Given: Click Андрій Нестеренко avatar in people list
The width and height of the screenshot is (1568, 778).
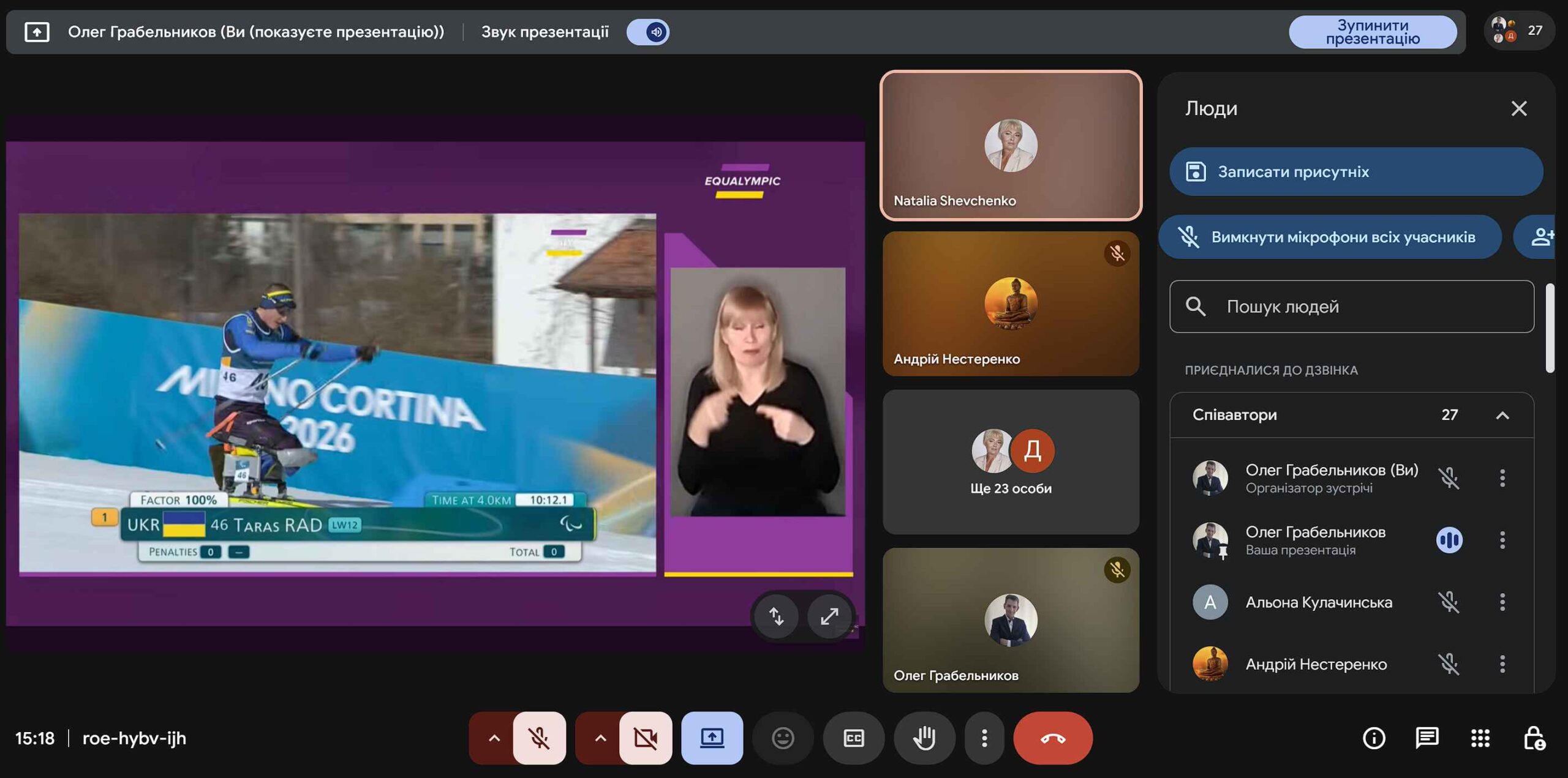Looking at the screenshot, I should [x=1210, y=664].
